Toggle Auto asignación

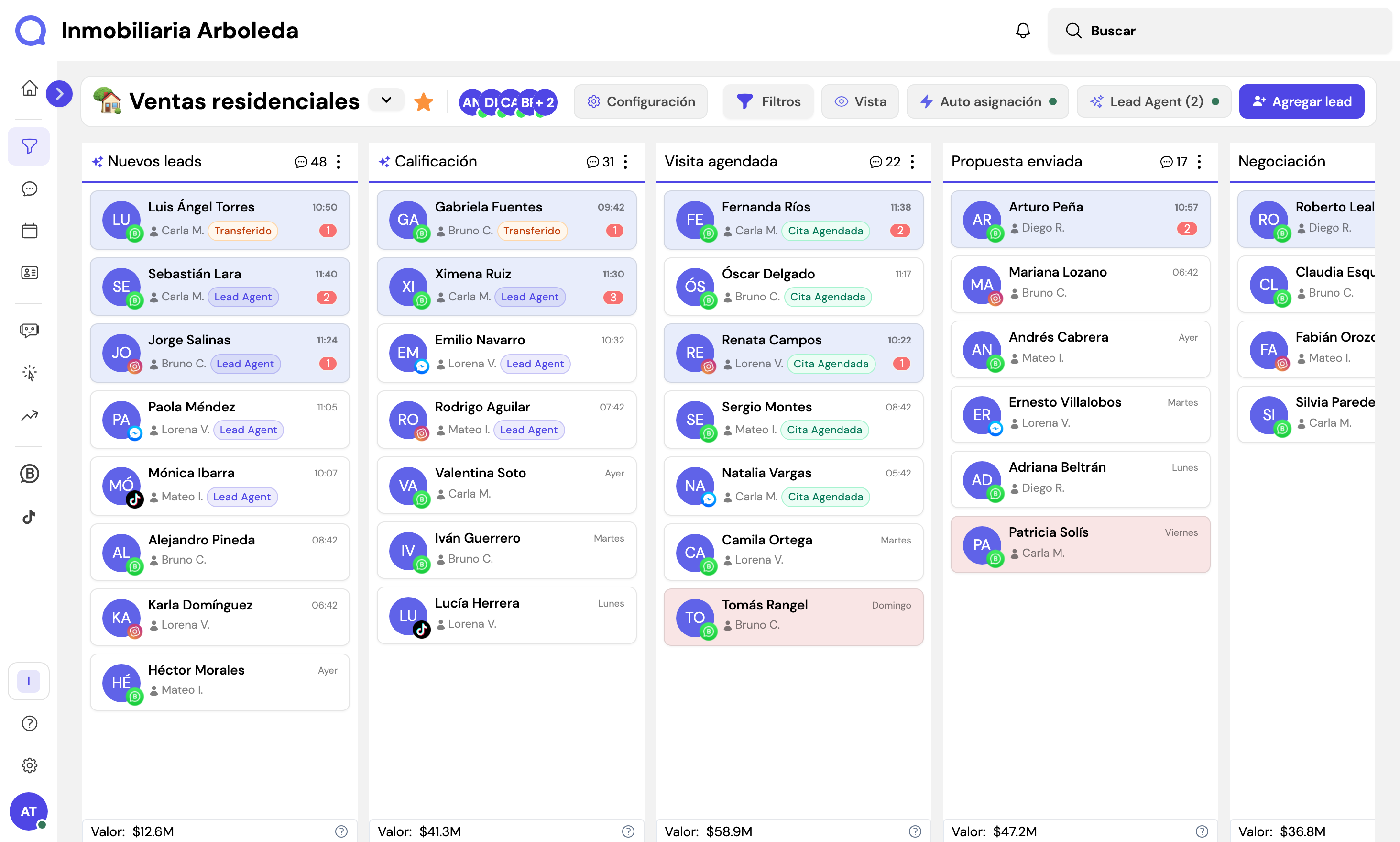(987, 101)
